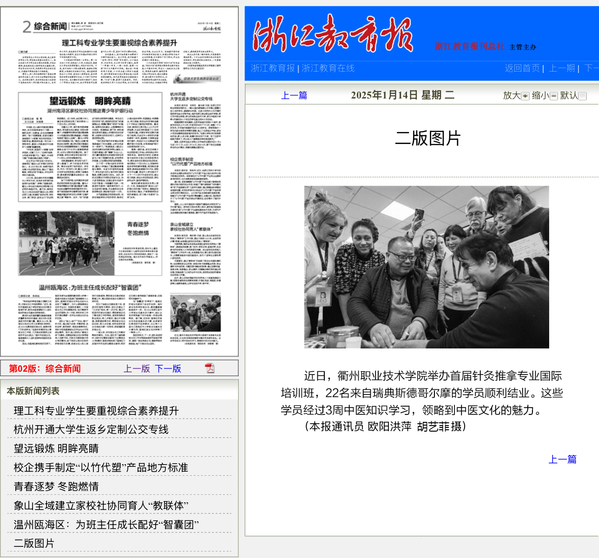Click the 缩小 zoom-out minus icon
Viewport: 599px width, 558px height.
pos(554,96)
